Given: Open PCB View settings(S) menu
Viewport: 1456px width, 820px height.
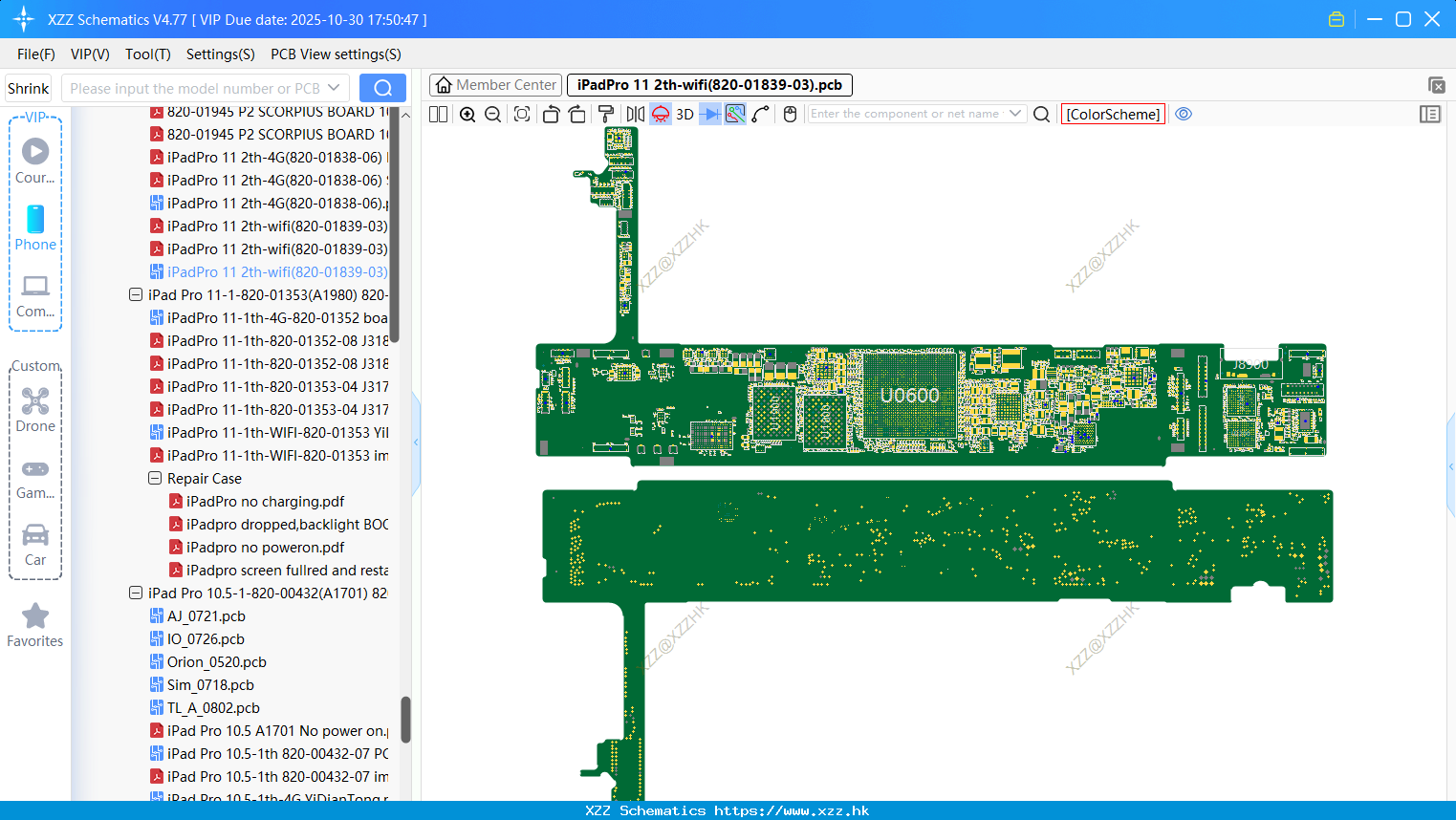Looking at the screenshot, I should tap(336, 54).
